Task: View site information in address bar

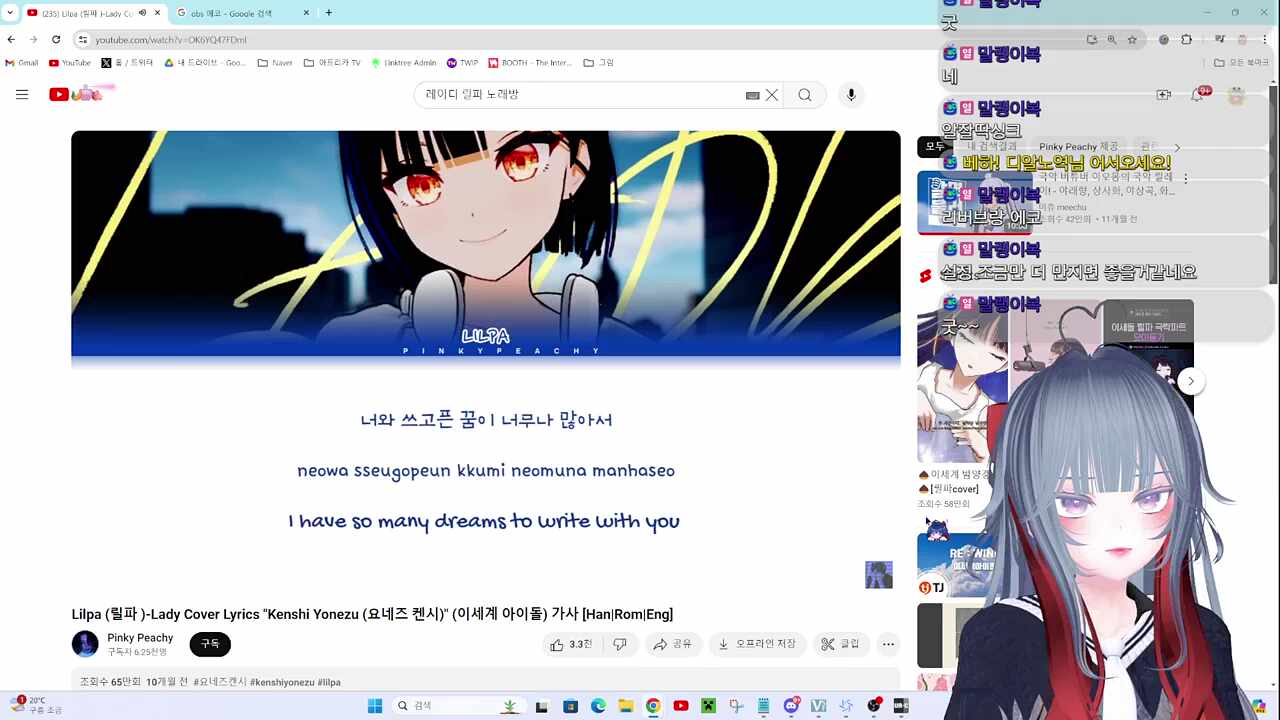Action: 83,39
